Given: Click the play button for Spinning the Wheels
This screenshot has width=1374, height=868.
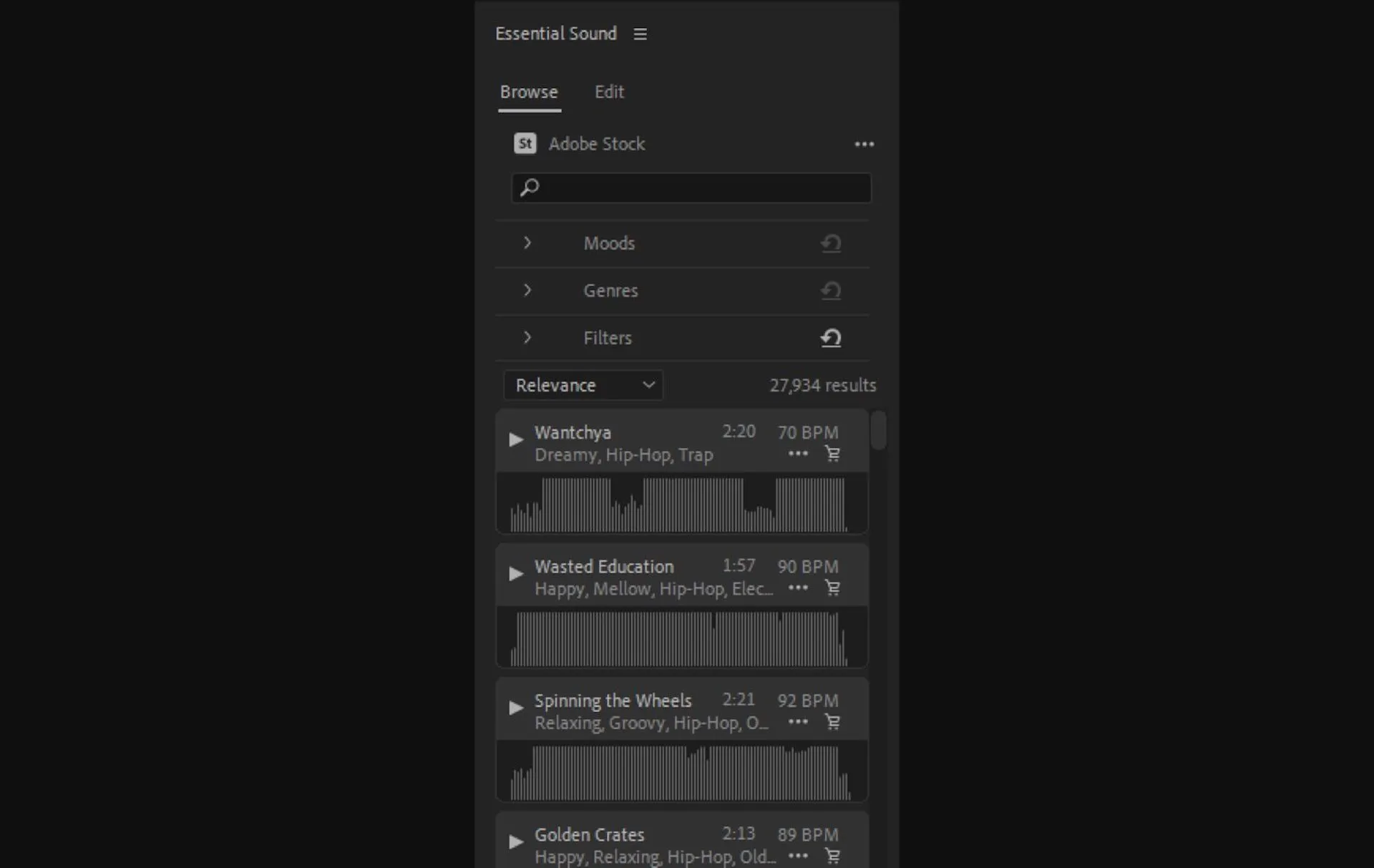Looking at the screenshot, I should [x=516, y=708].
